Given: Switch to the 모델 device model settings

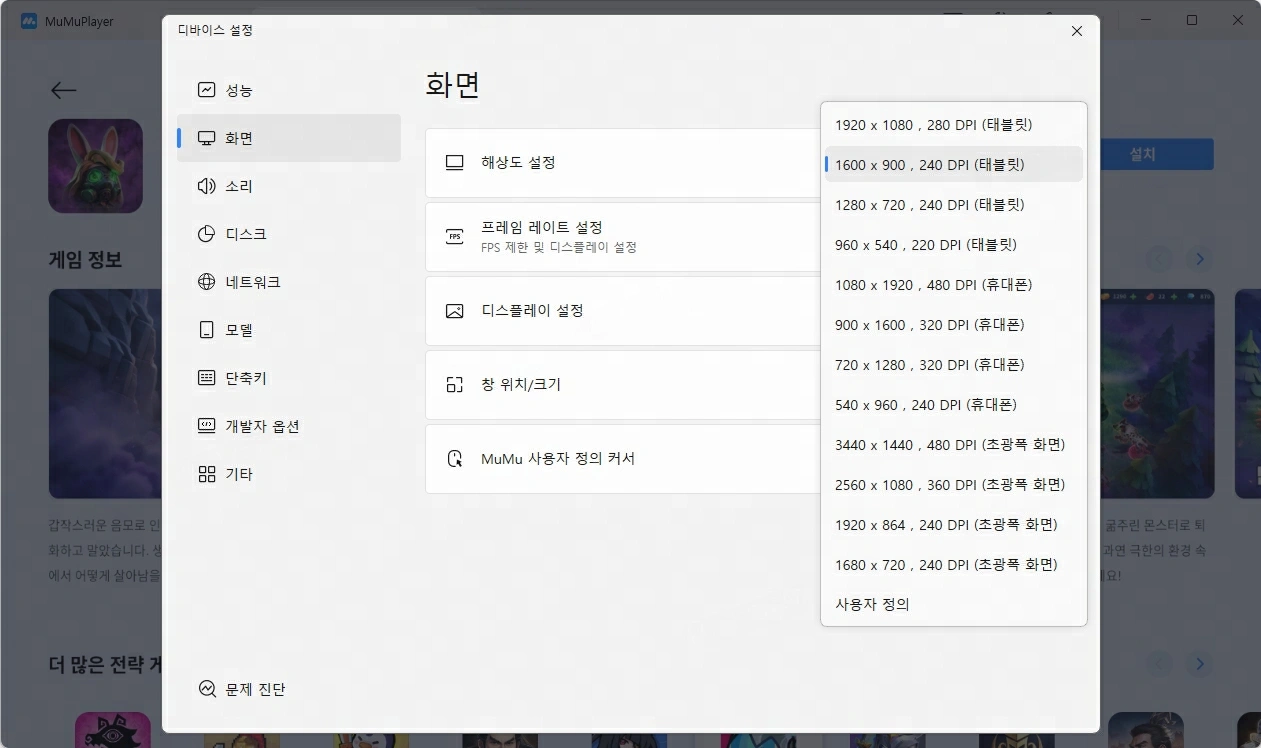Looking at the screenshot, I should tap(289, 330).
